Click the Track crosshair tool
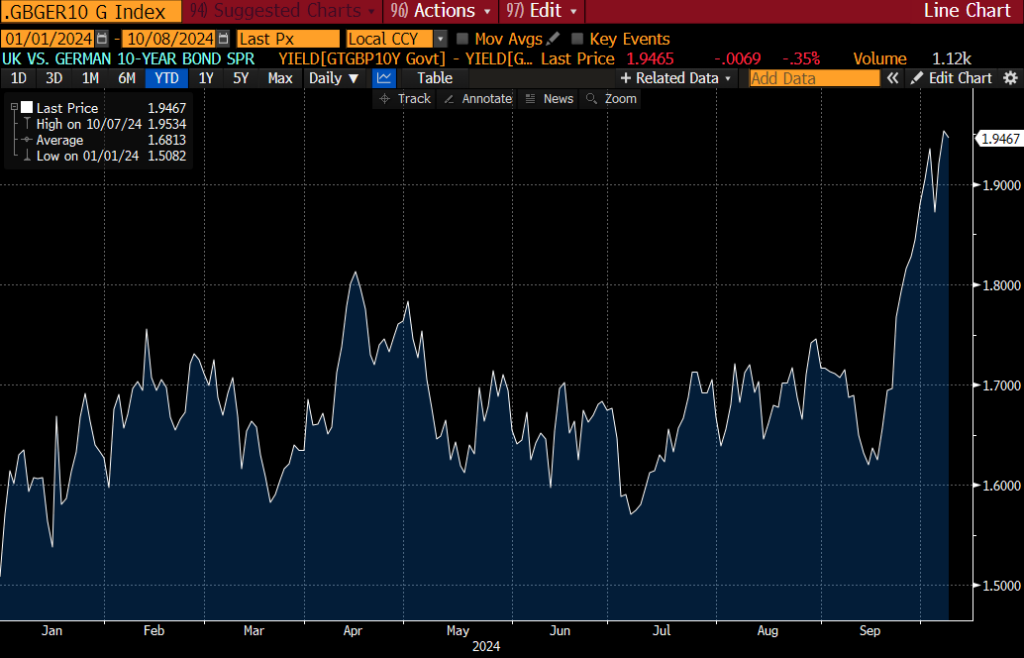Image resolution: width=1024 pixels, height=658 pixels. [405, 98]
